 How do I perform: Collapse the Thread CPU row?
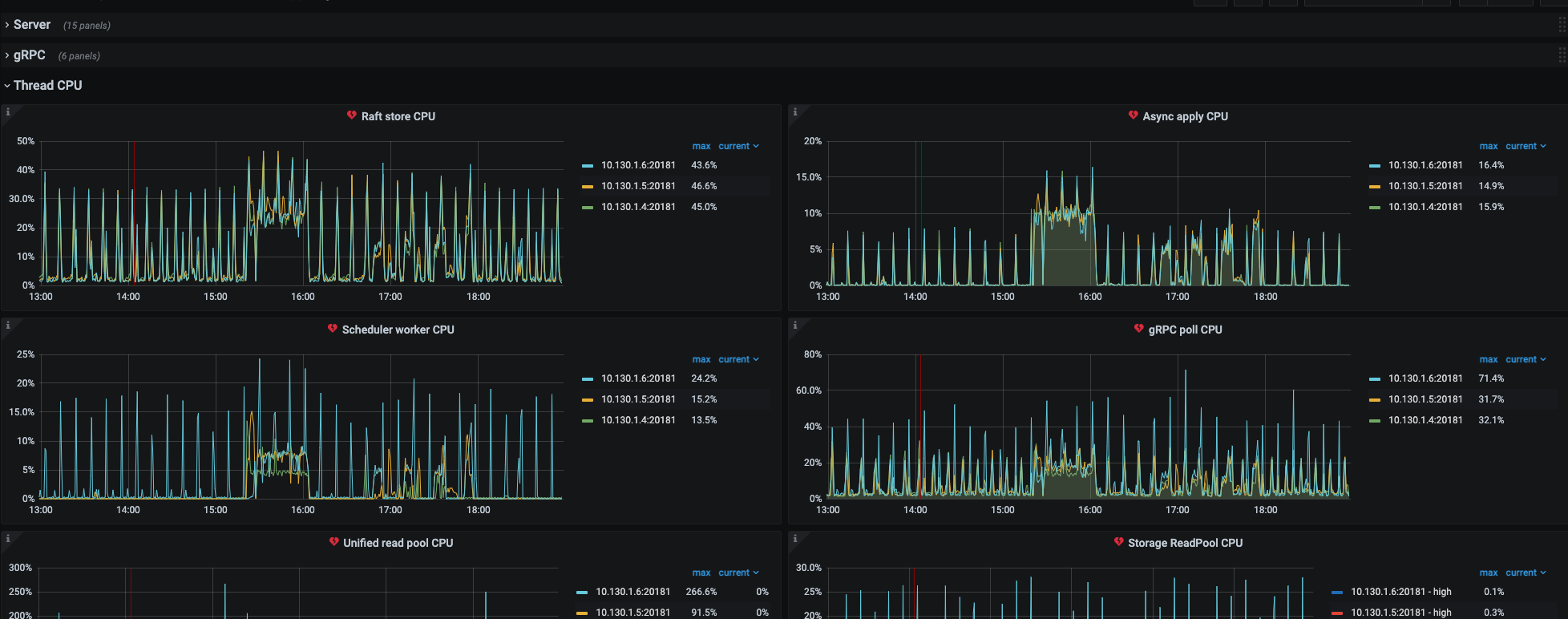tap(47, 86)
